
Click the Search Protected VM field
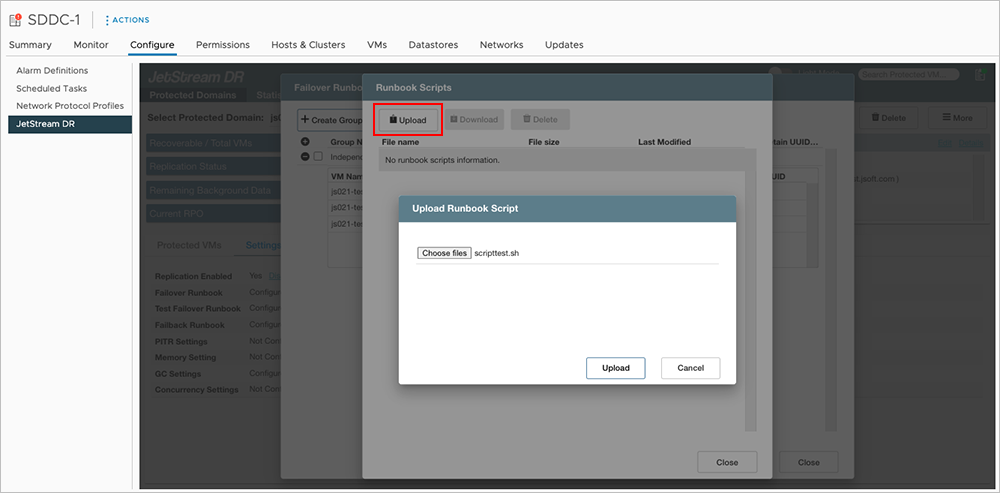click(x=907, y=75)
